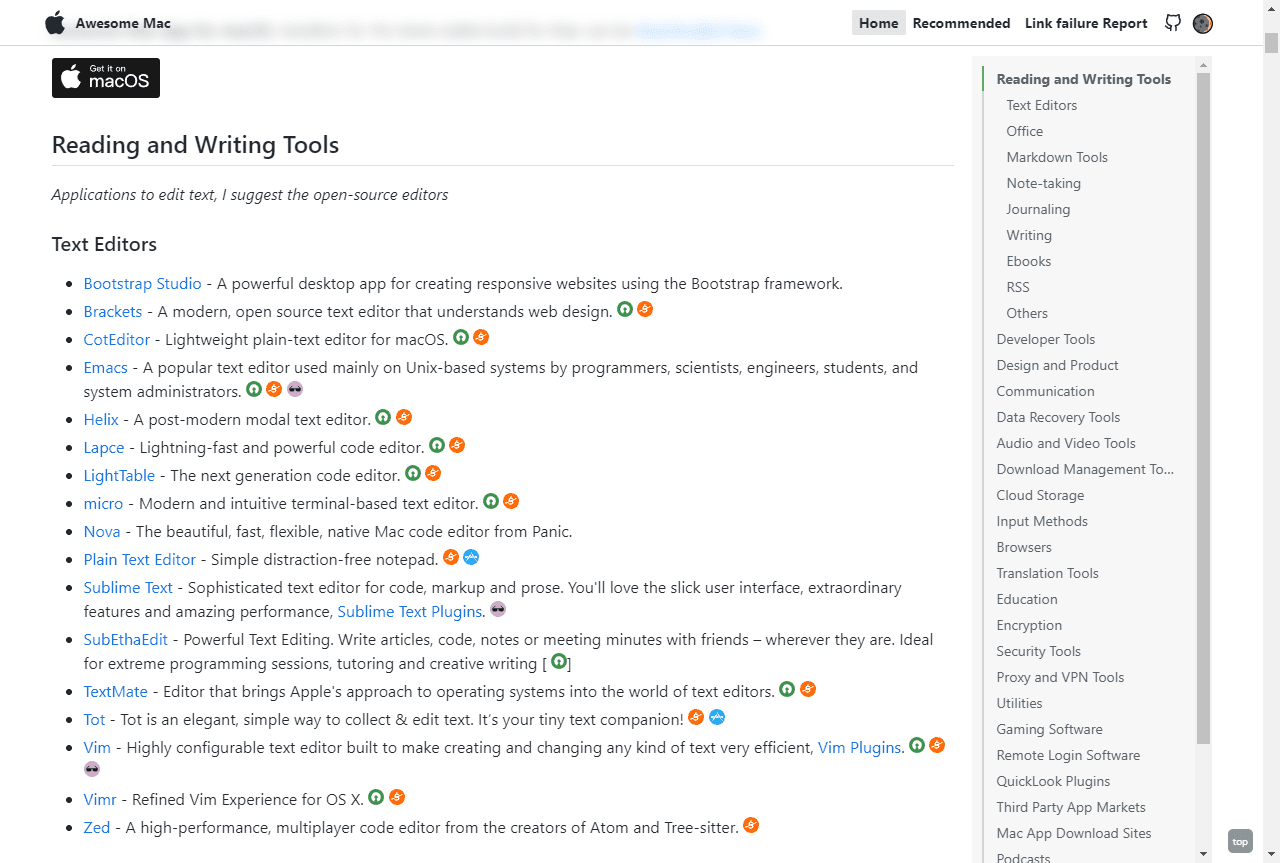Click the Get it on macOS badge
Image resolution: width=1280 pixels, height=863 pixels.
tap(106, 78)
